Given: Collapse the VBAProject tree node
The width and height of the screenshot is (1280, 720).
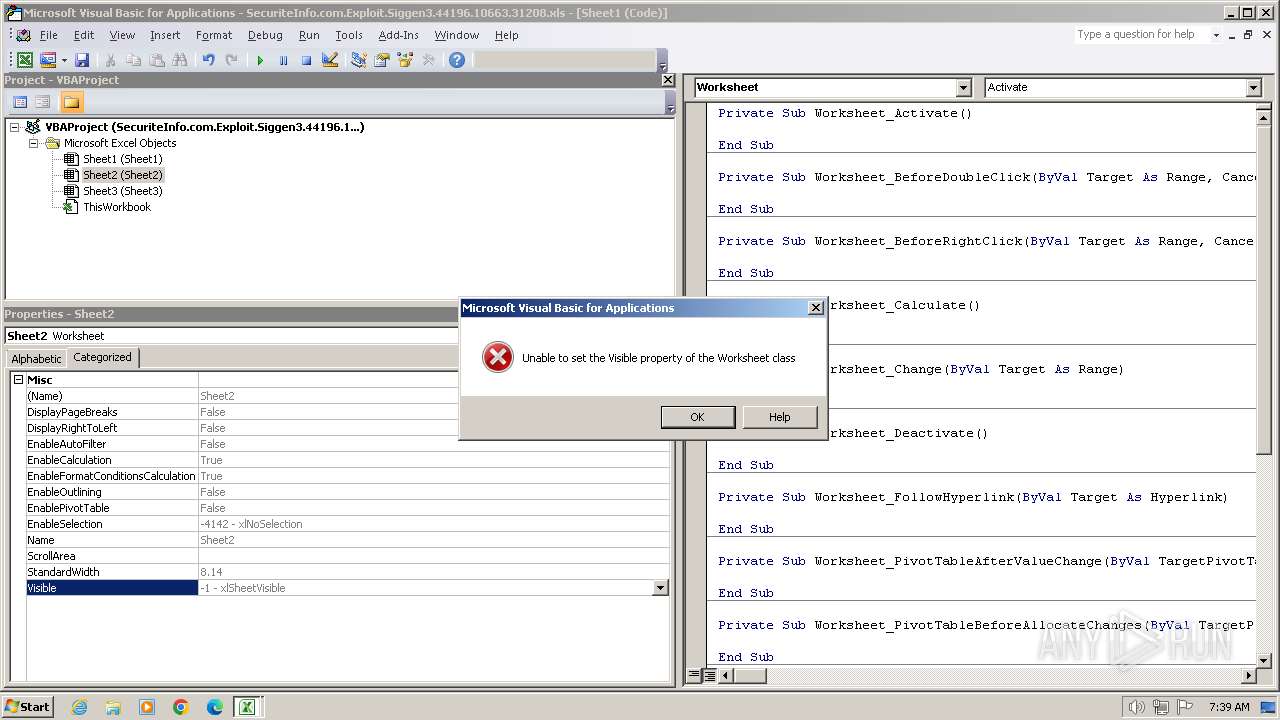Looking at the screenshot, I should pos(15,127).
